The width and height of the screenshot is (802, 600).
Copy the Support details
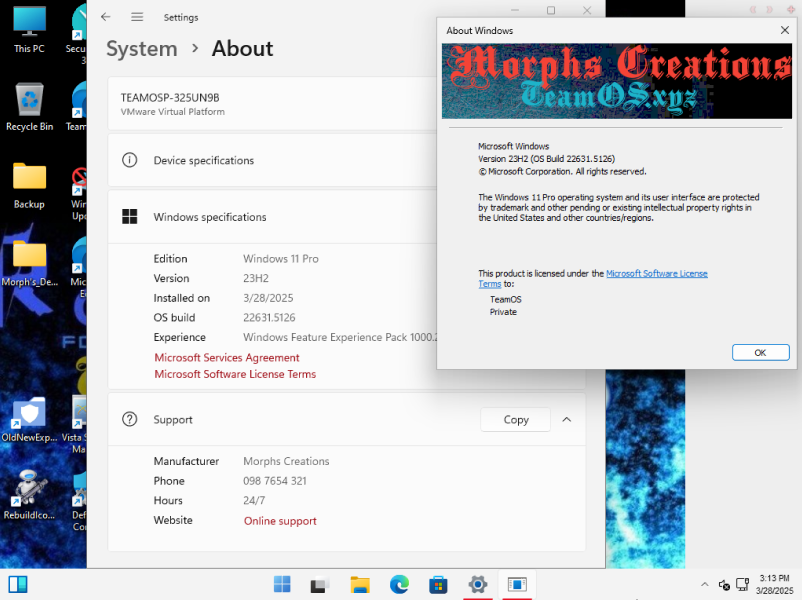516,419
